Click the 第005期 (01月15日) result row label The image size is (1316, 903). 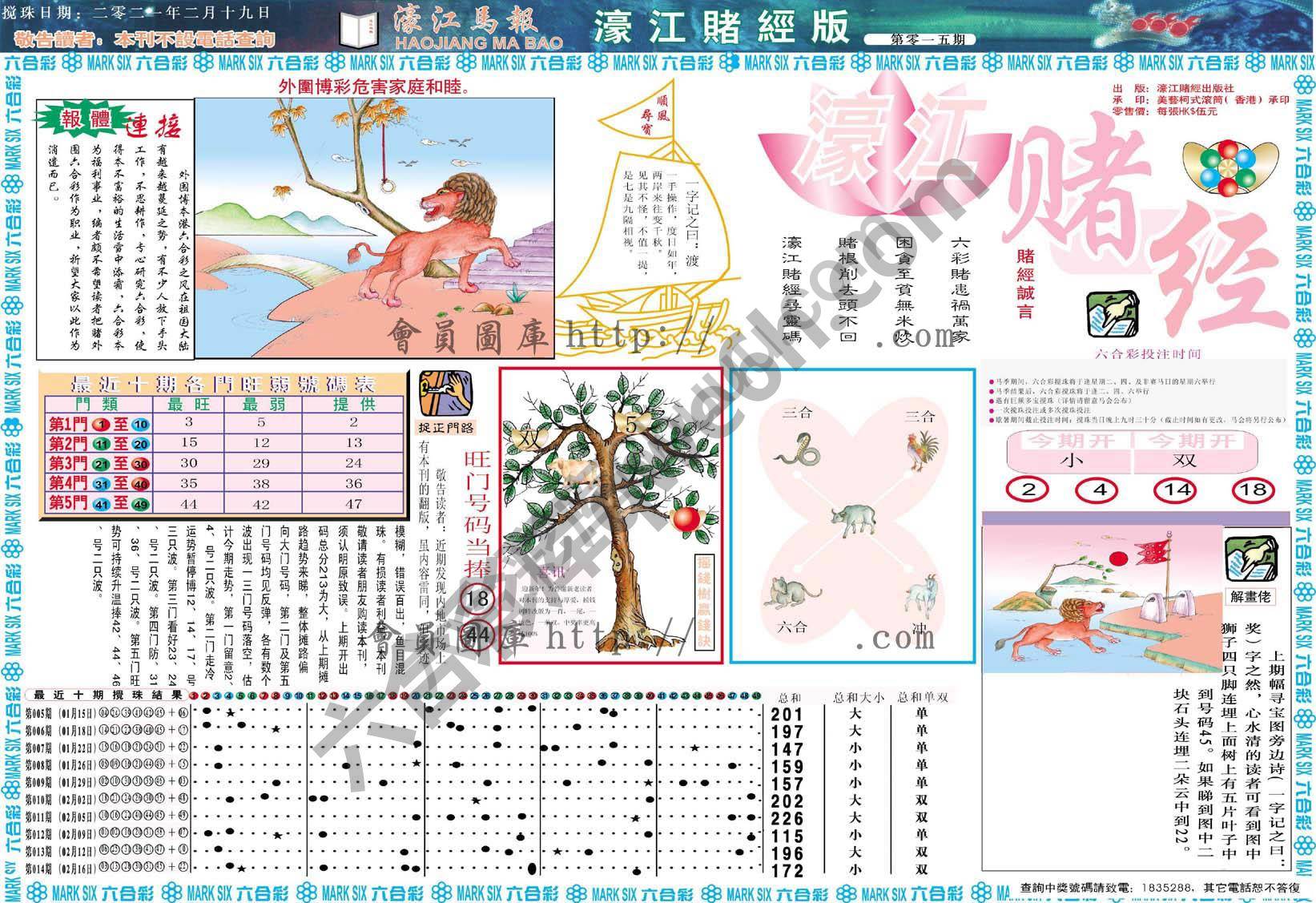click(x=60, y=712)
